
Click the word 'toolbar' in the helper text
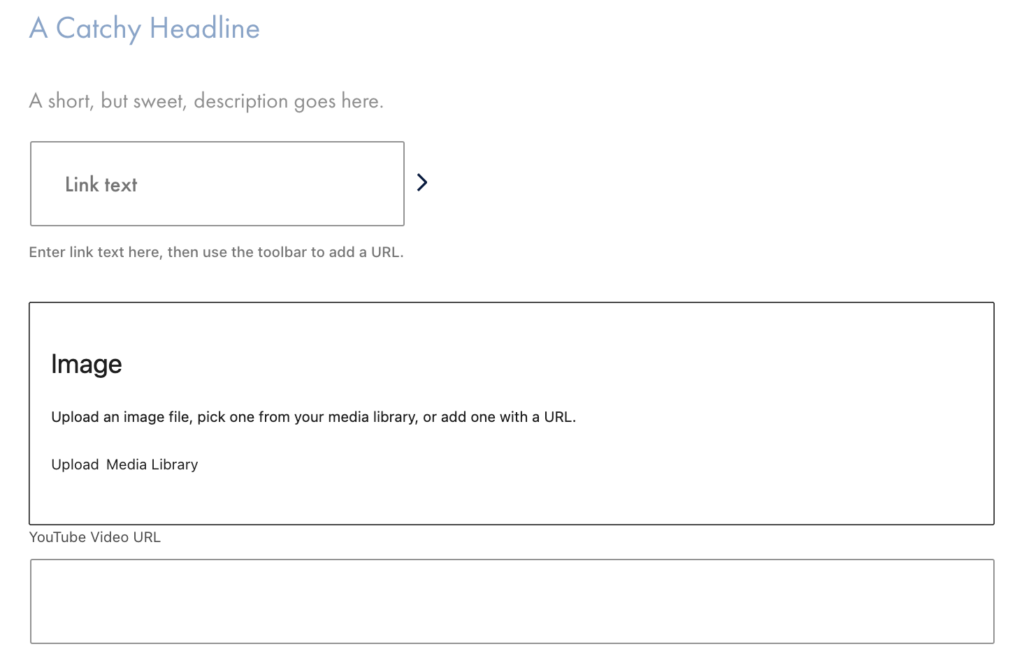tap(281, 252)
